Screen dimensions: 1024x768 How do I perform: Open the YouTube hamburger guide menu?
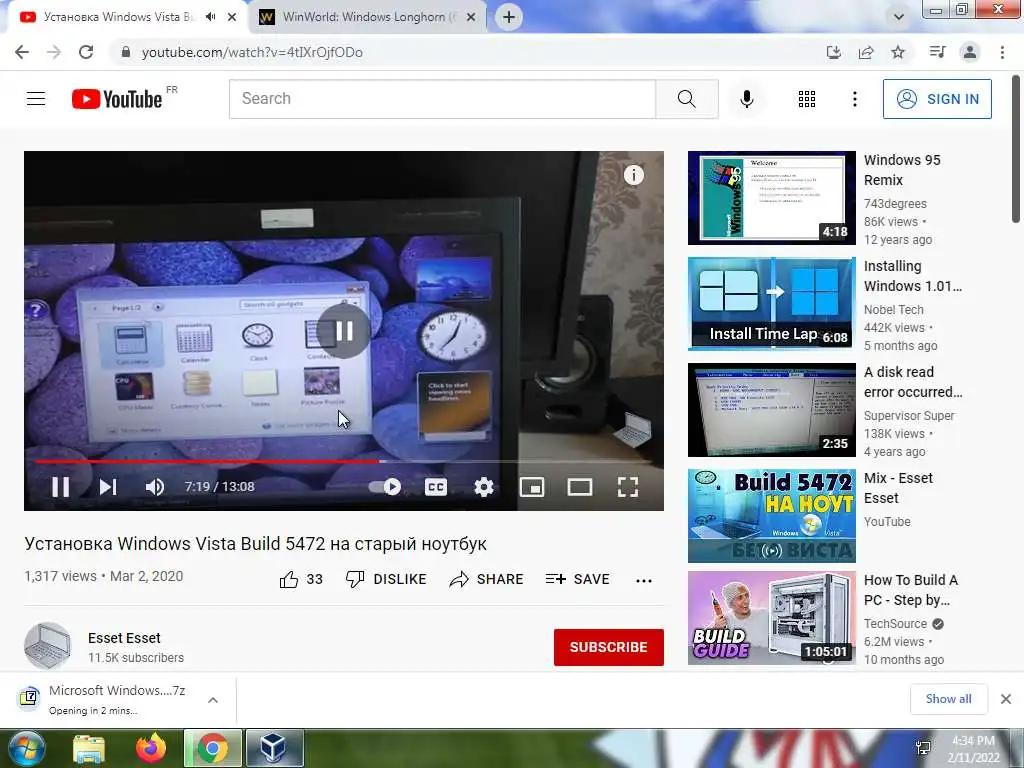point(36,99)
